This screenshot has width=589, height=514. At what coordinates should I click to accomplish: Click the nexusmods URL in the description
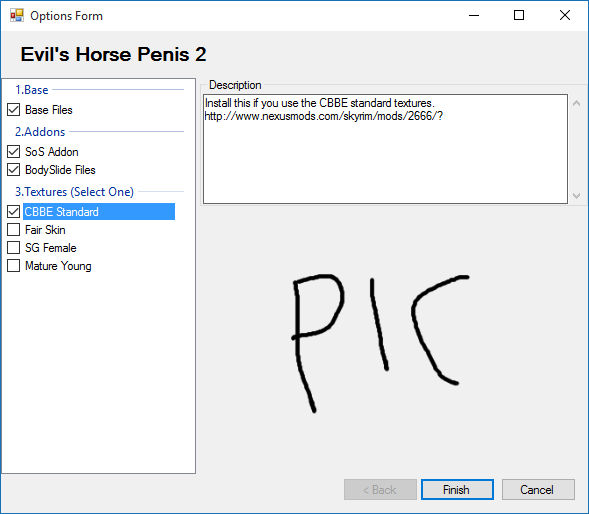pyautogui.click(x=323, y=116)
